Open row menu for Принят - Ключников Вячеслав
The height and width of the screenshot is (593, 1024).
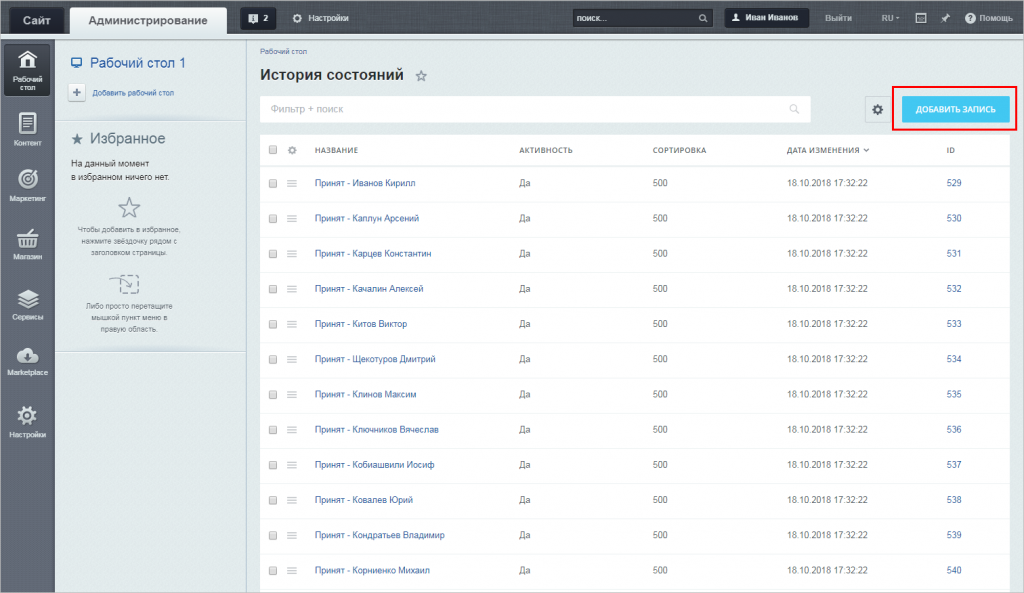click(292, 430)
